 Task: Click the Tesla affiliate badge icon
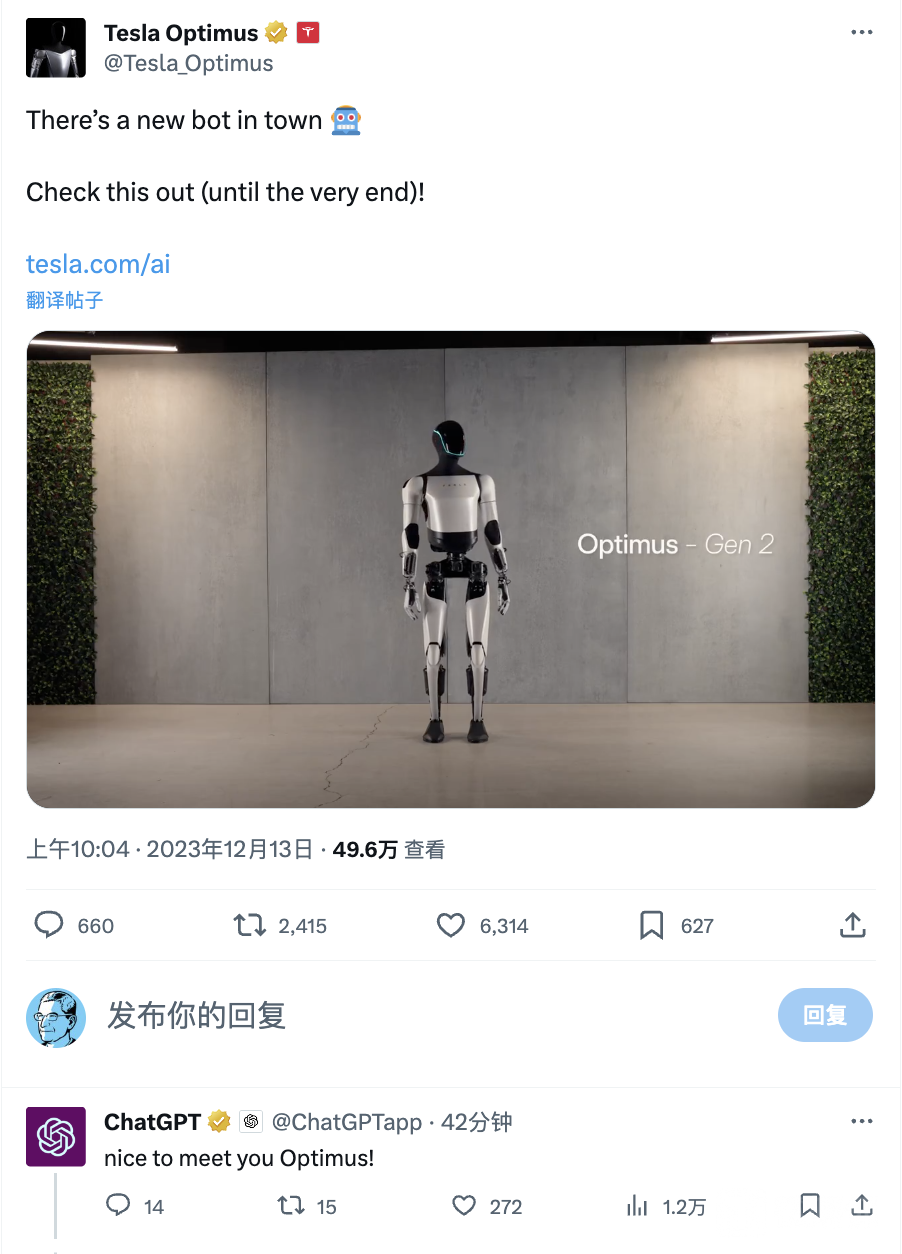(x=308, y=32)
